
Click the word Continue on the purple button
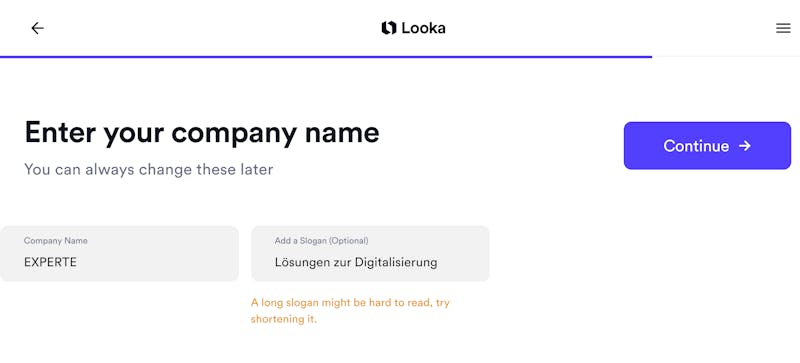[x=696, y=146]
